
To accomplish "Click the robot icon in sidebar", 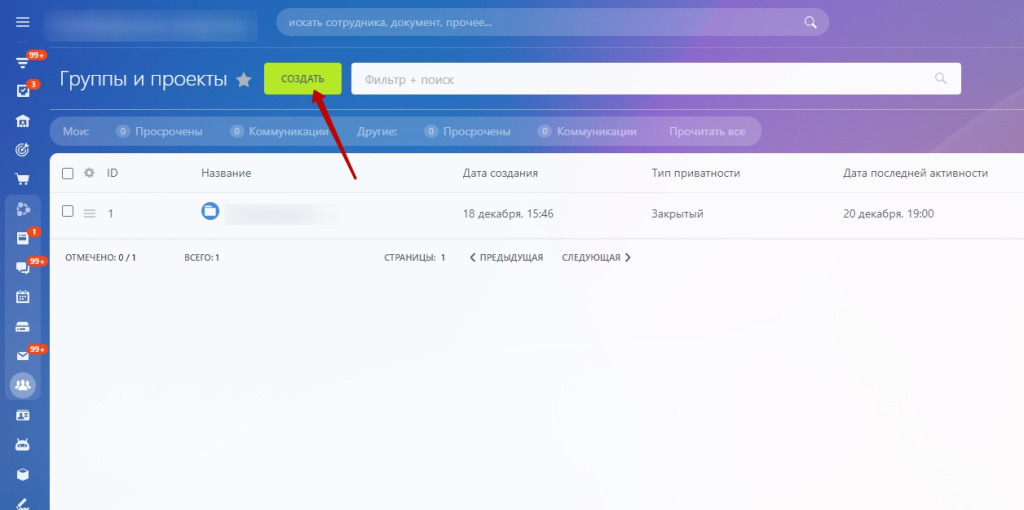I will pyautogui.click(x=22, y=444).
